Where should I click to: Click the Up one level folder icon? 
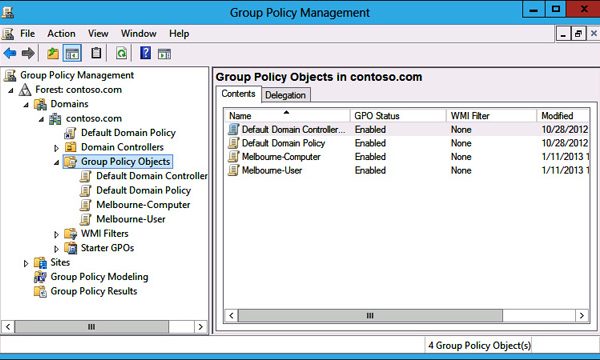tap(52, 53)
